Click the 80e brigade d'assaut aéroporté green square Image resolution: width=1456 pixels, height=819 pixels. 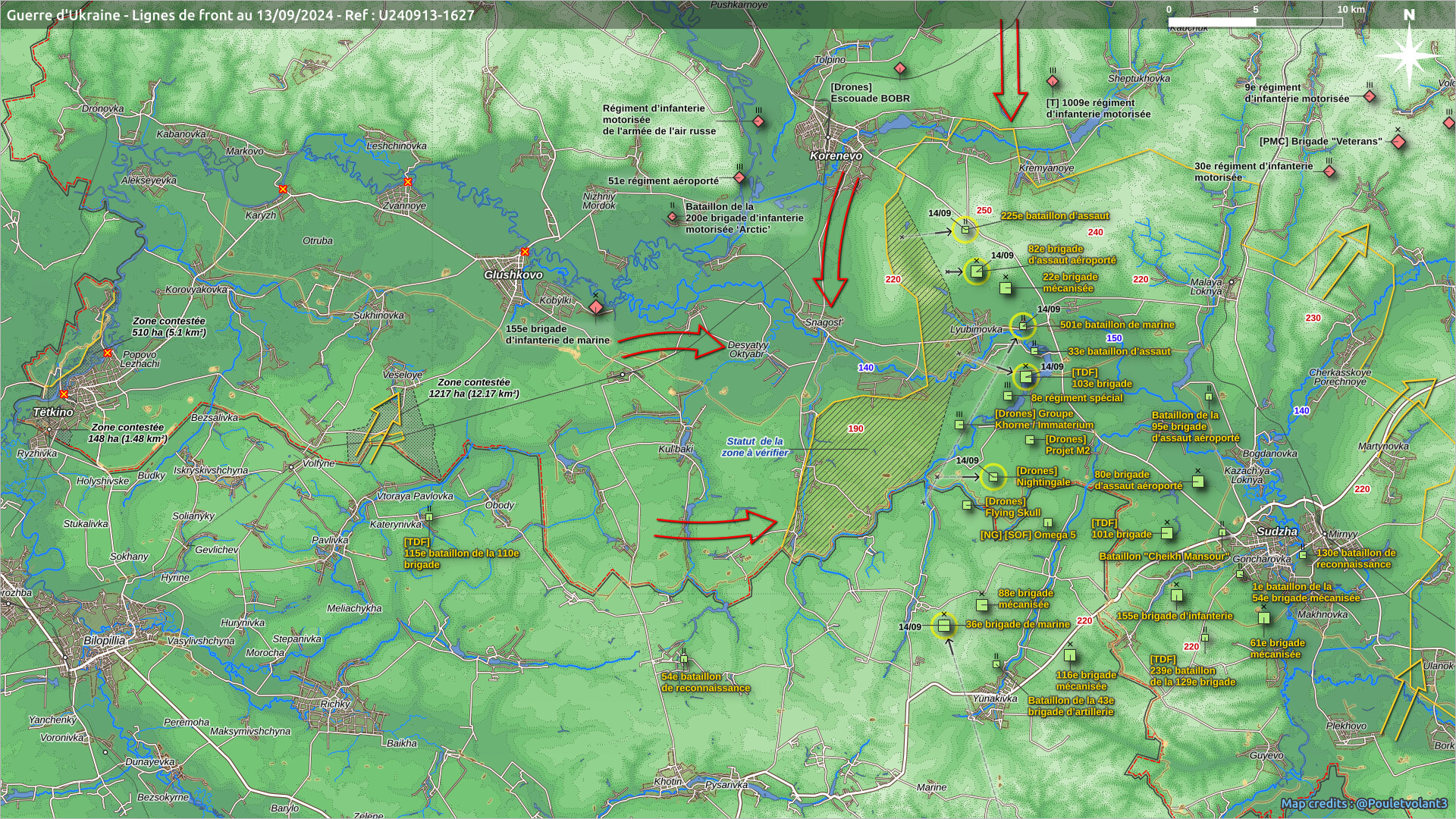(x=1198, y=481)
